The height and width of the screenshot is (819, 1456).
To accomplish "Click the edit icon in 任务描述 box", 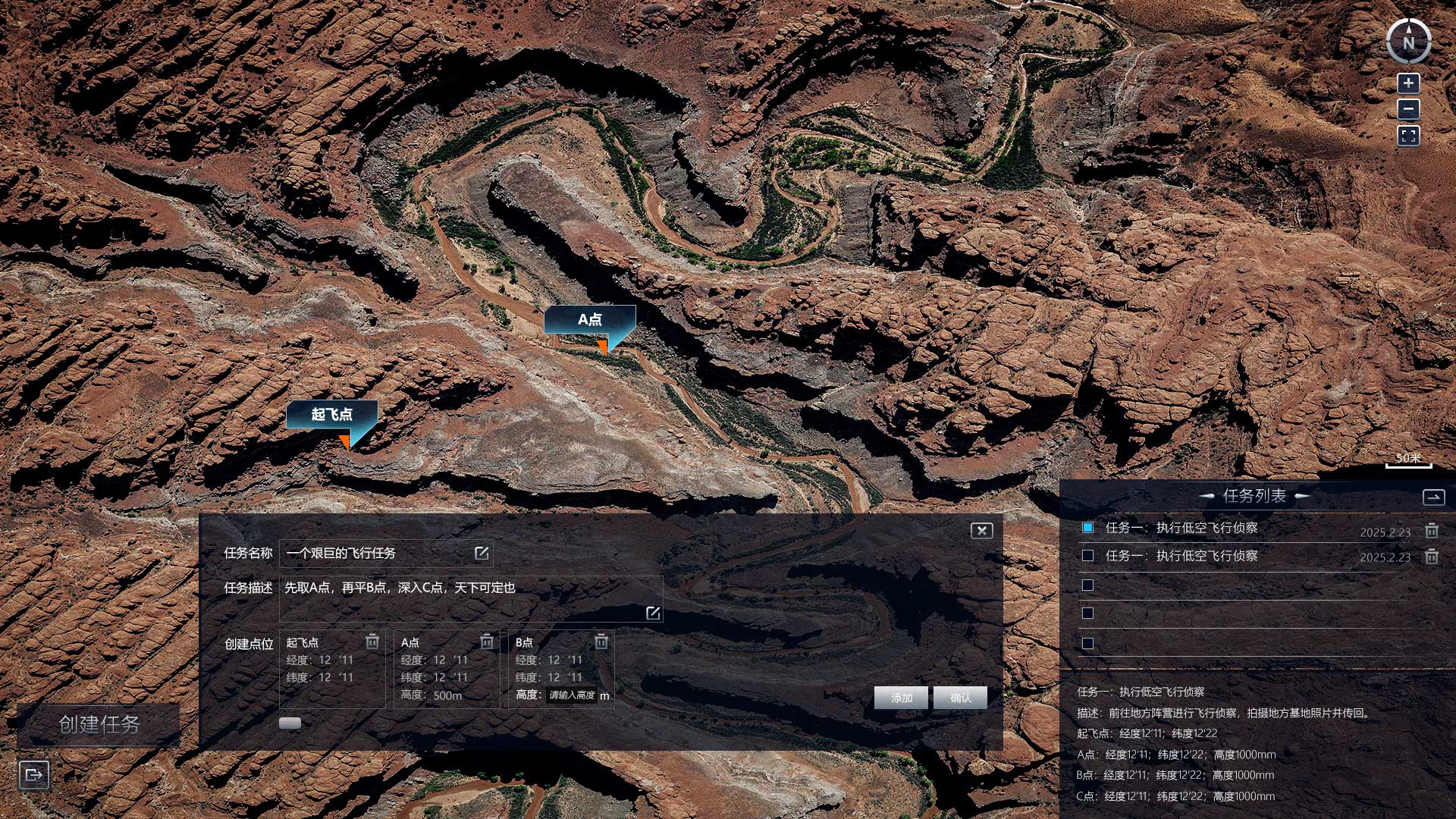I will click(652, 613).
